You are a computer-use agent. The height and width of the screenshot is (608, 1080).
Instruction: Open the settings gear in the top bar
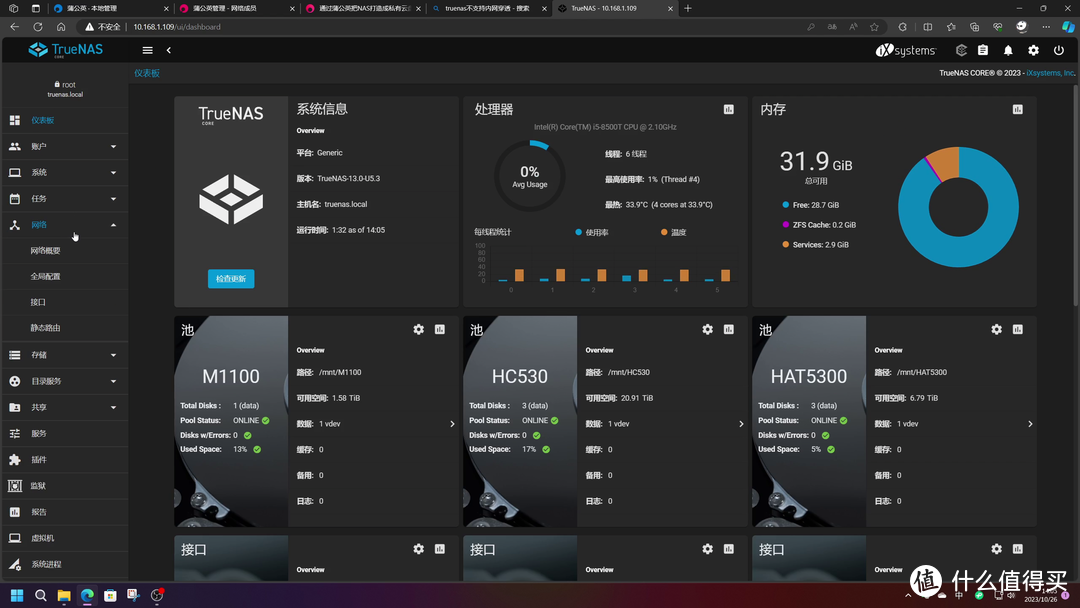click(1033, 50)
